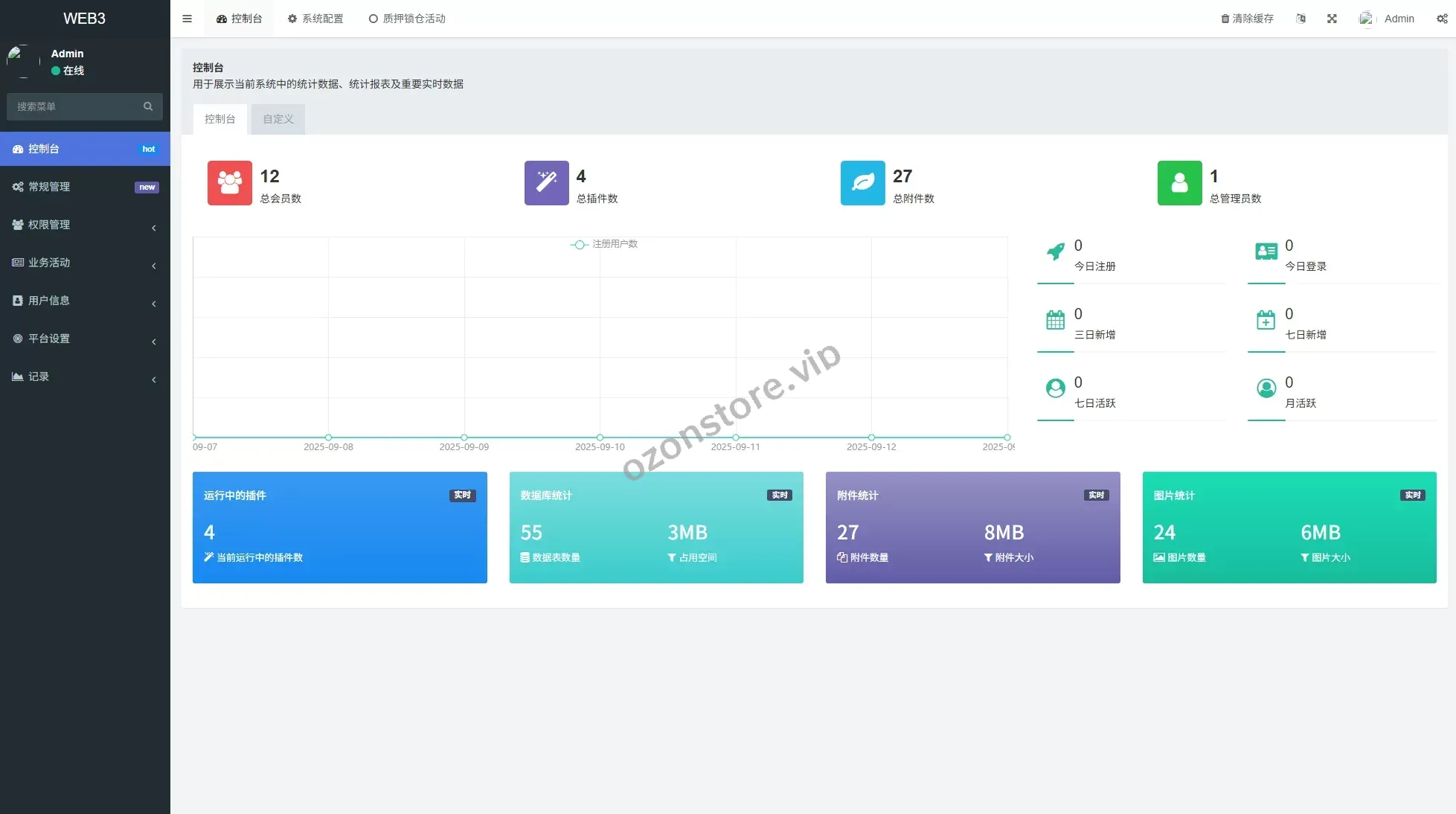Click the settings gears icon at top right
Viewport: 1456px width, 814px height.
pyautogui.click(x=1442, y=19)
